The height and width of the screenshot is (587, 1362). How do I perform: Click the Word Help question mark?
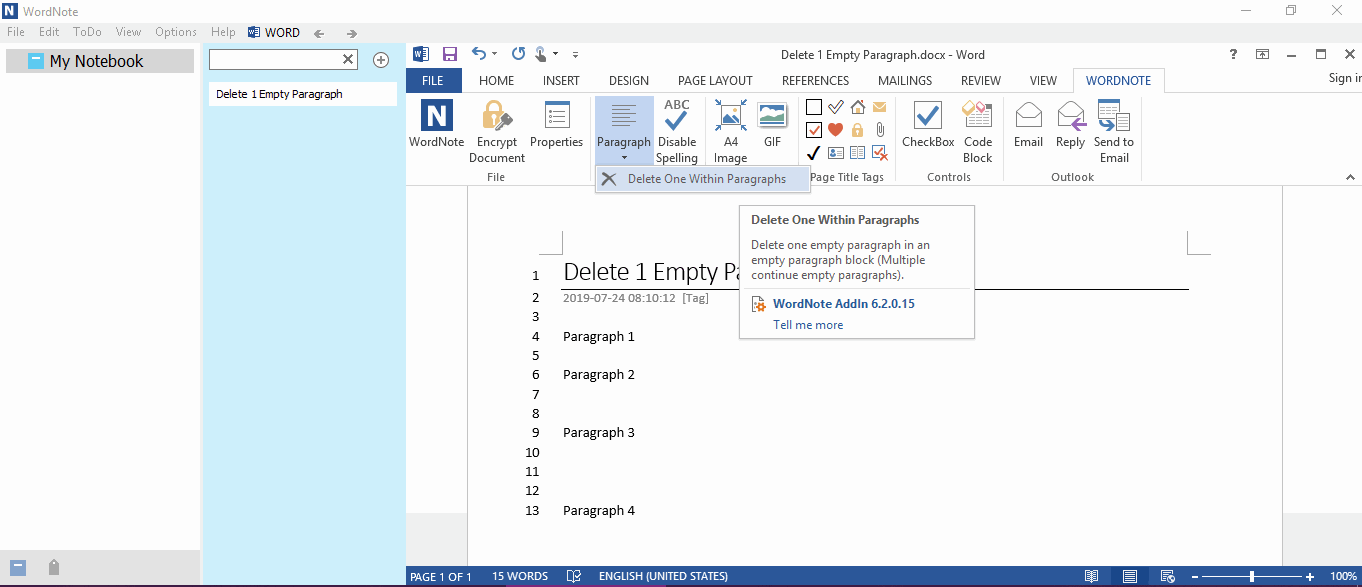(1234, 54)
